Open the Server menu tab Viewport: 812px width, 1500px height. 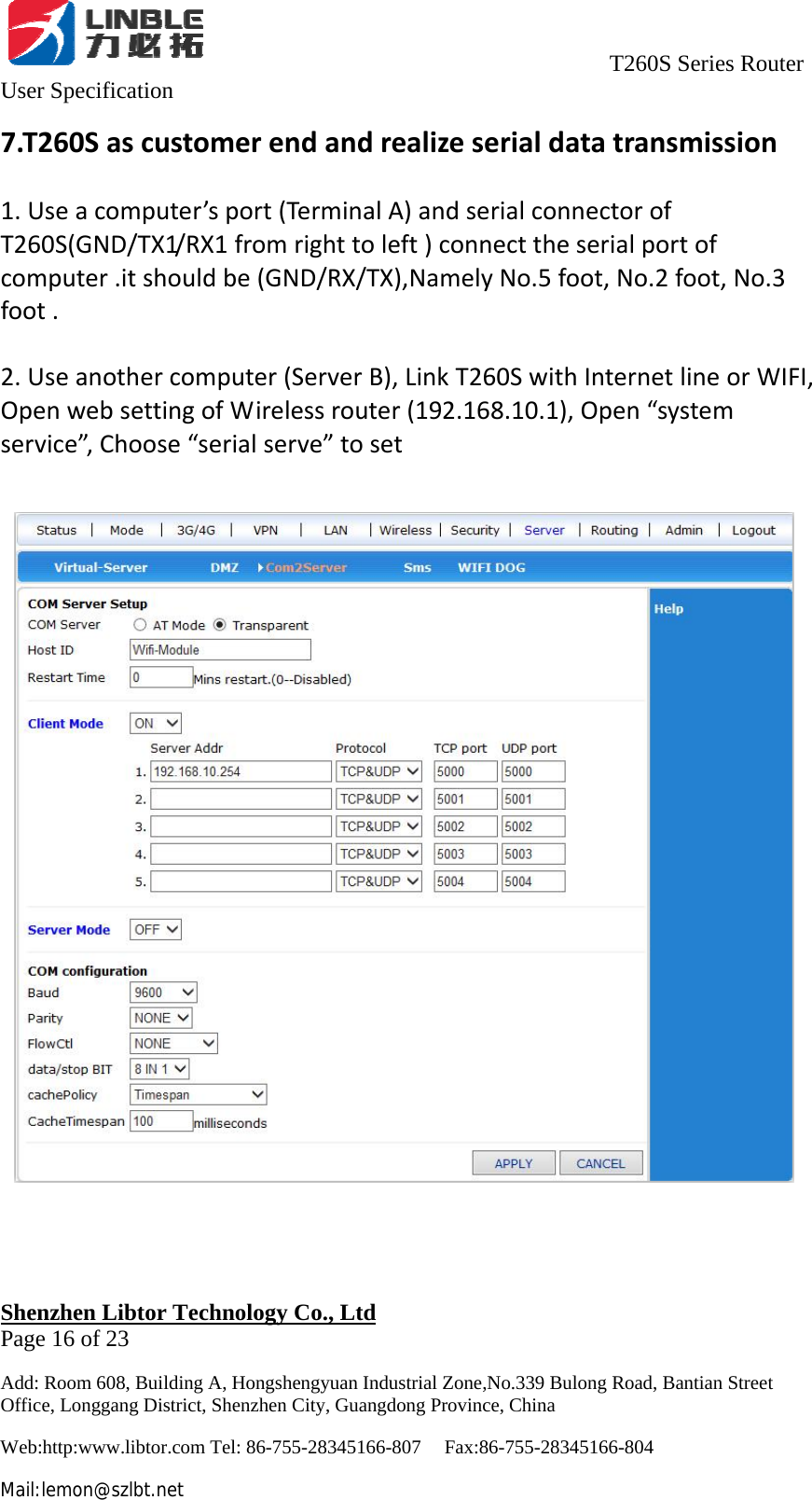coord(544,530)
